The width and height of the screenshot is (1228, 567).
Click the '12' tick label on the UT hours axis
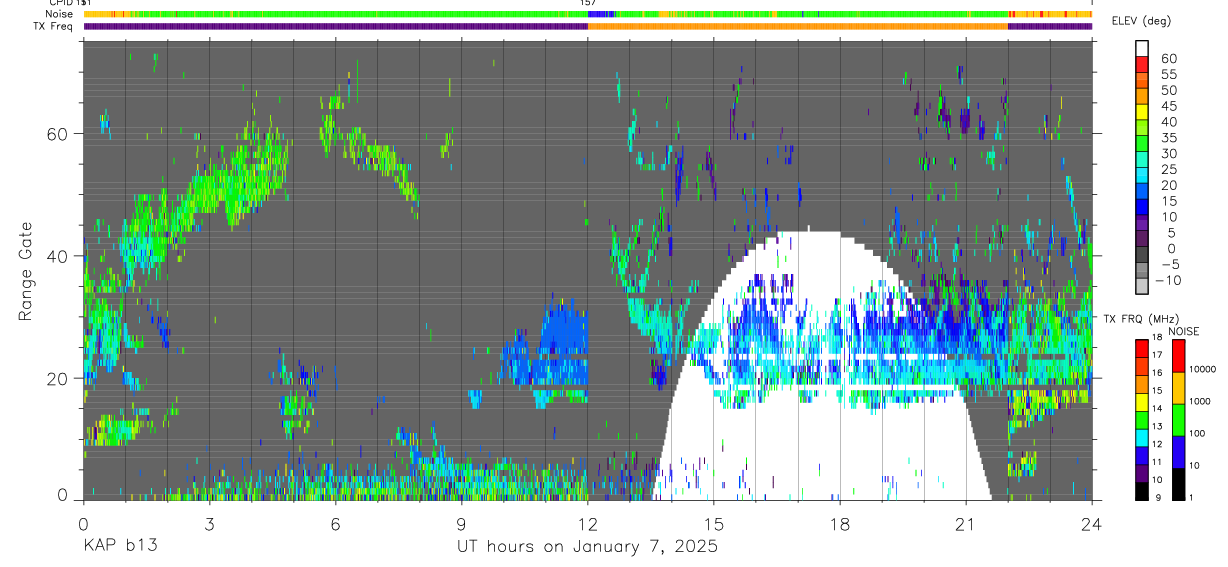(588, 524)
